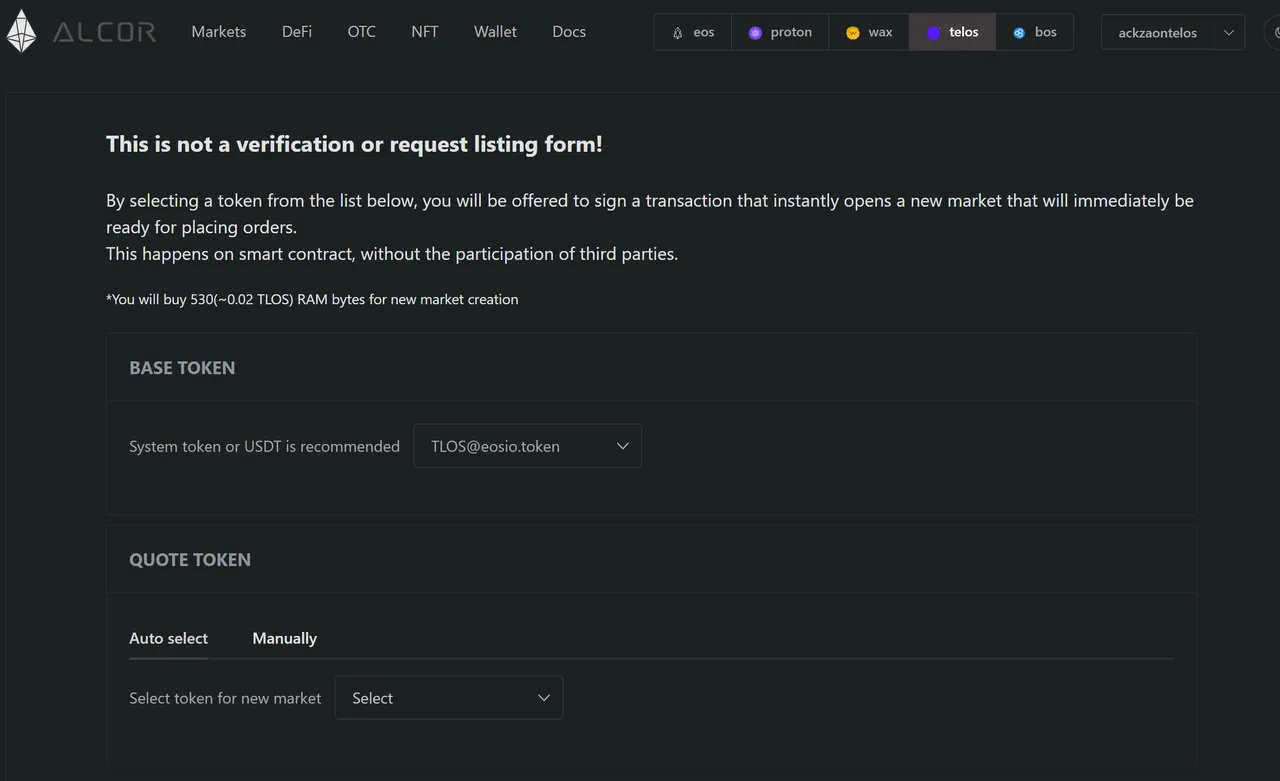Screen dimensions: 1280x781
Task: Switch to the Auto select tab
Action: click(168, 638)
